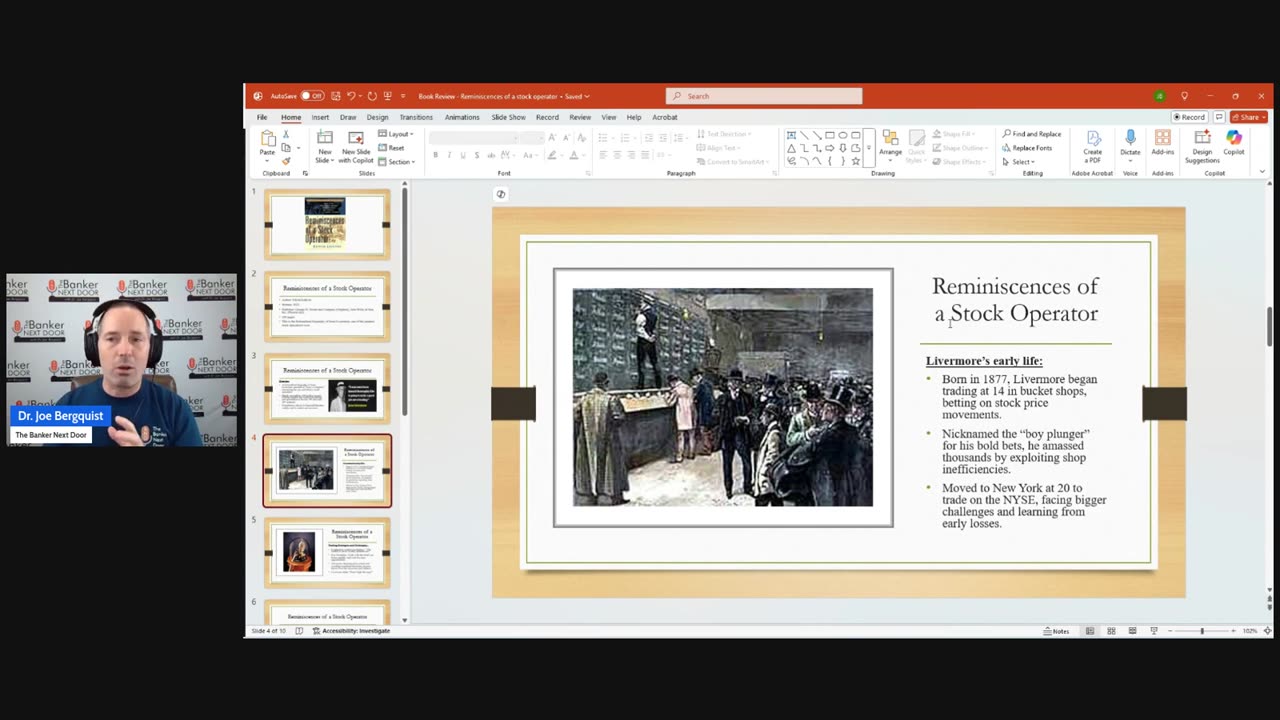The width and height of the screenshot is (1280, 720).
Task: Open the Arrange dropdown
Action: coord(890,145)
